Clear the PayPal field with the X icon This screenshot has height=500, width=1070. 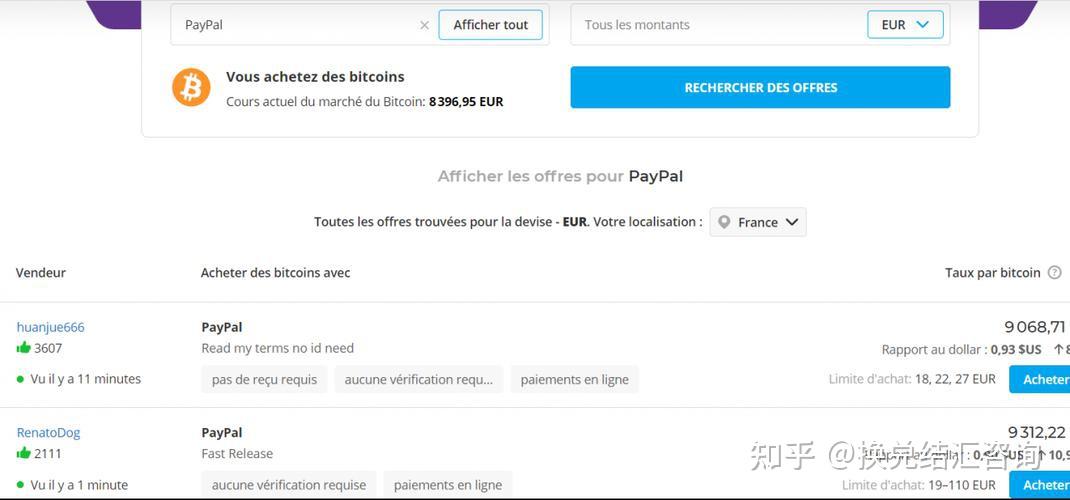(x=424, y=25)
